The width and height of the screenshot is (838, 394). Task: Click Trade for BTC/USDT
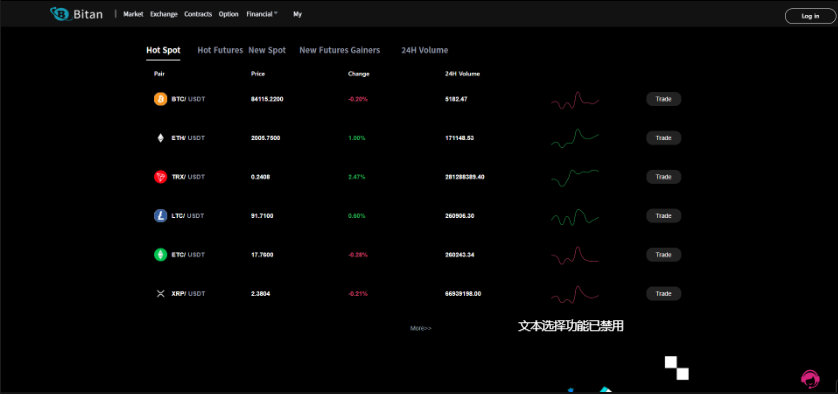(664, 99)
